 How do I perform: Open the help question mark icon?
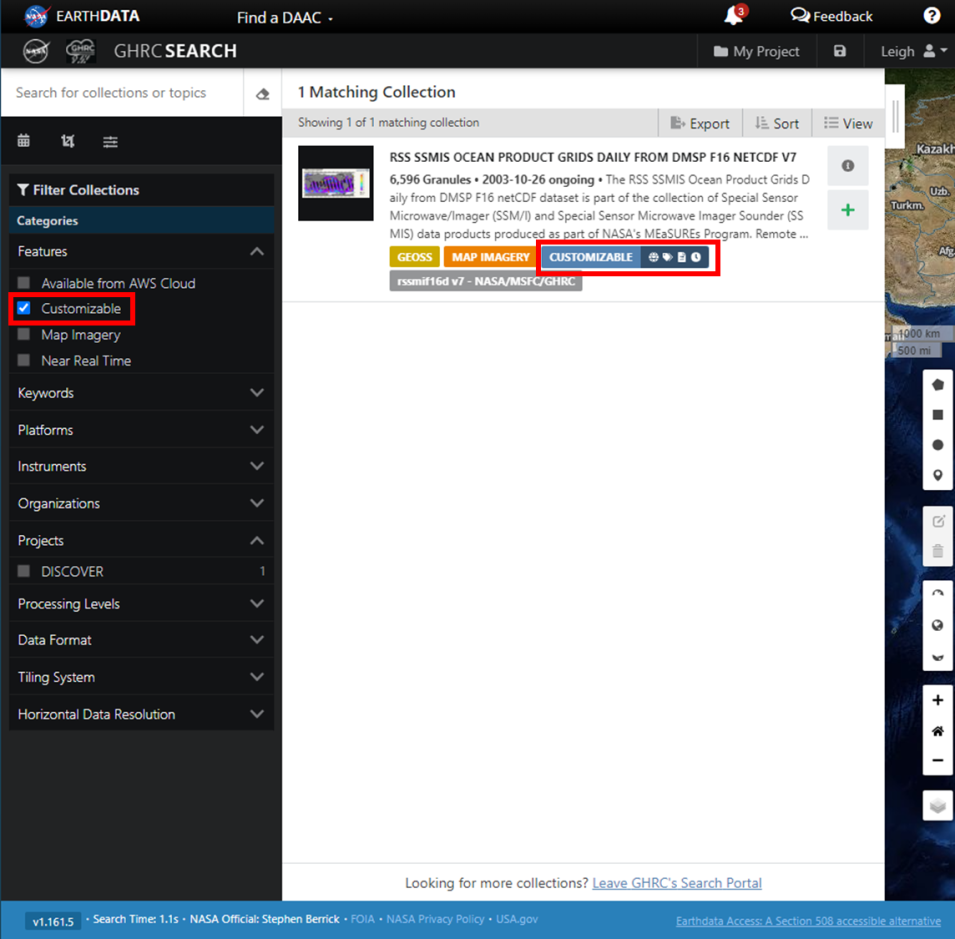tap(931, 16)
